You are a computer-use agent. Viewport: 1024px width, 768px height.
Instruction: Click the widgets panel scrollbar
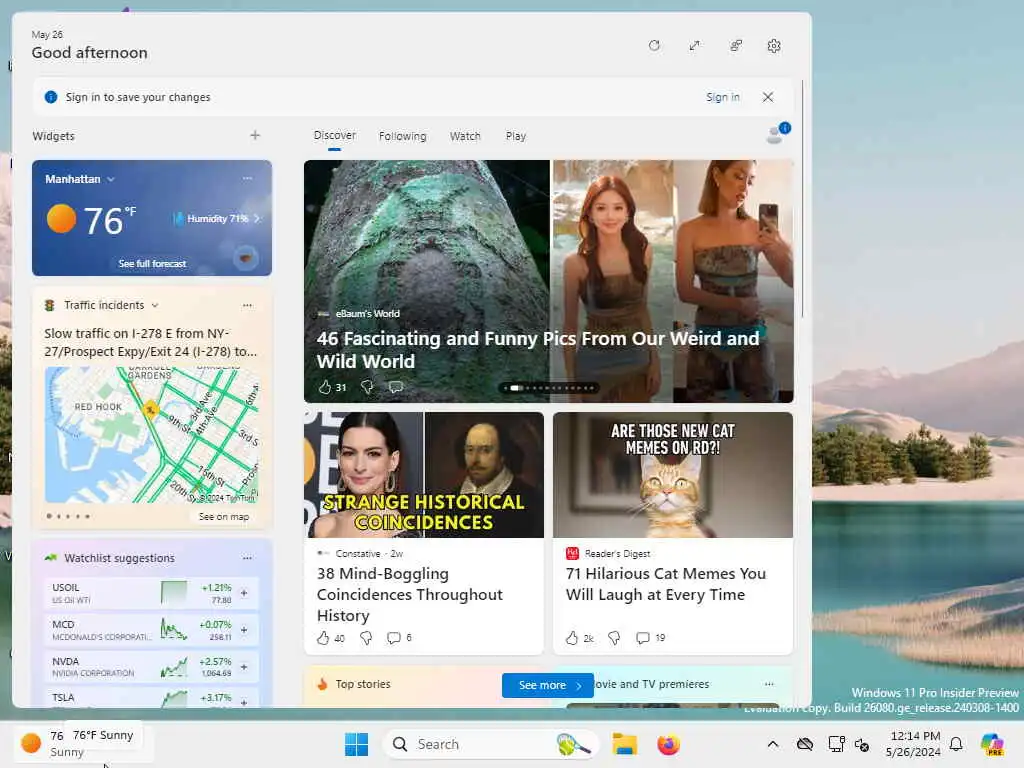[802, 199]
